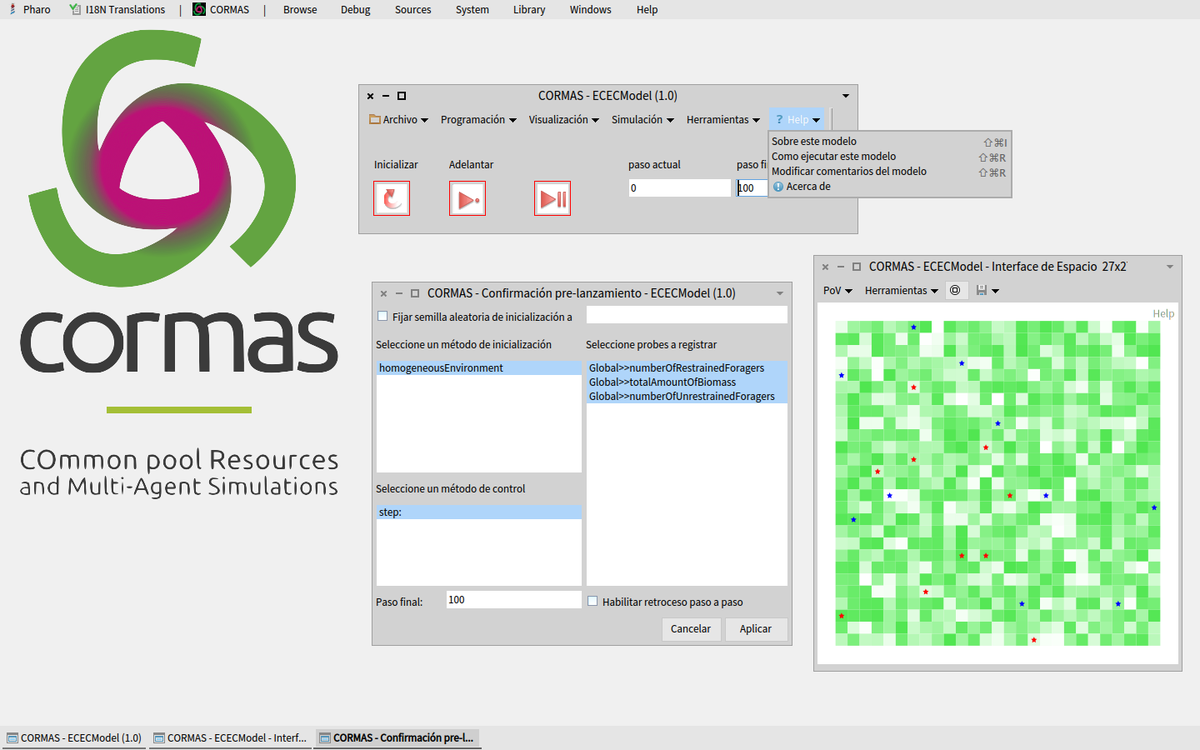The height and width of the screenshot is (750, 1200).
Task: Activate Confirmación pre-l... taskbar item
Action: click(x=398, y=738)
